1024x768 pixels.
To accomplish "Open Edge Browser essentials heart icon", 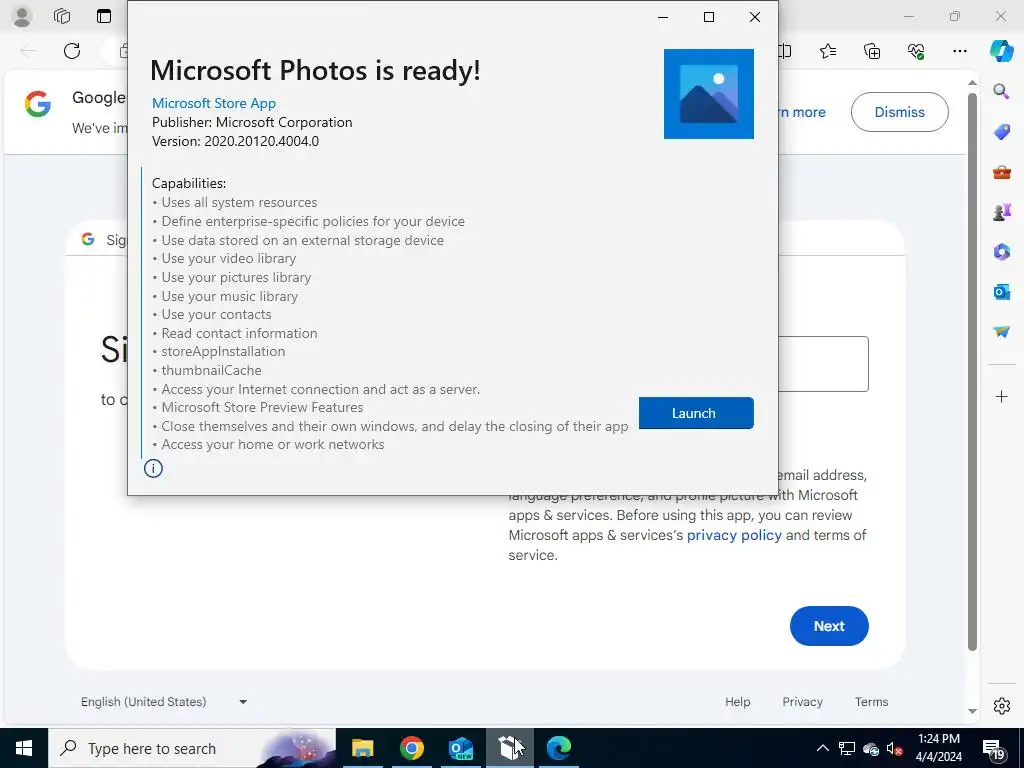I will (x=916, y=51).
